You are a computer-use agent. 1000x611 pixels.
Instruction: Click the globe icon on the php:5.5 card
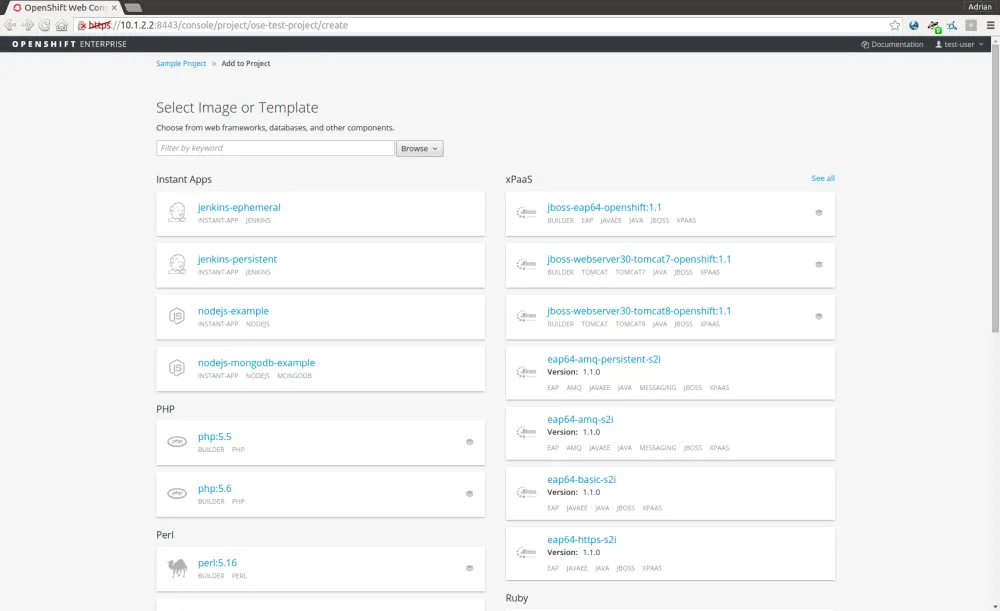point(469,441)
